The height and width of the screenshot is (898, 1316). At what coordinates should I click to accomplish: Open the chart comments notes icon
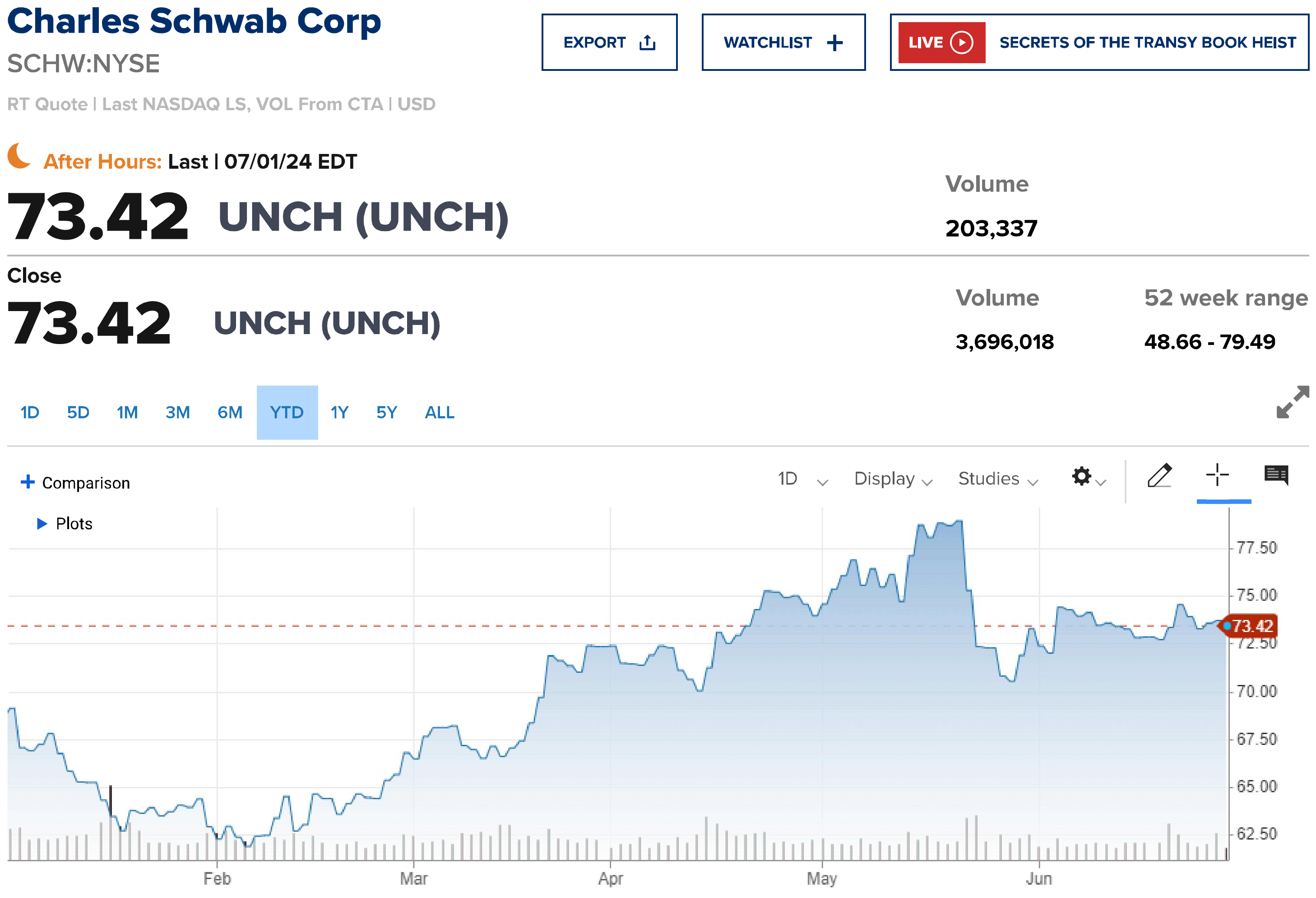click(x=1276, y=475)
